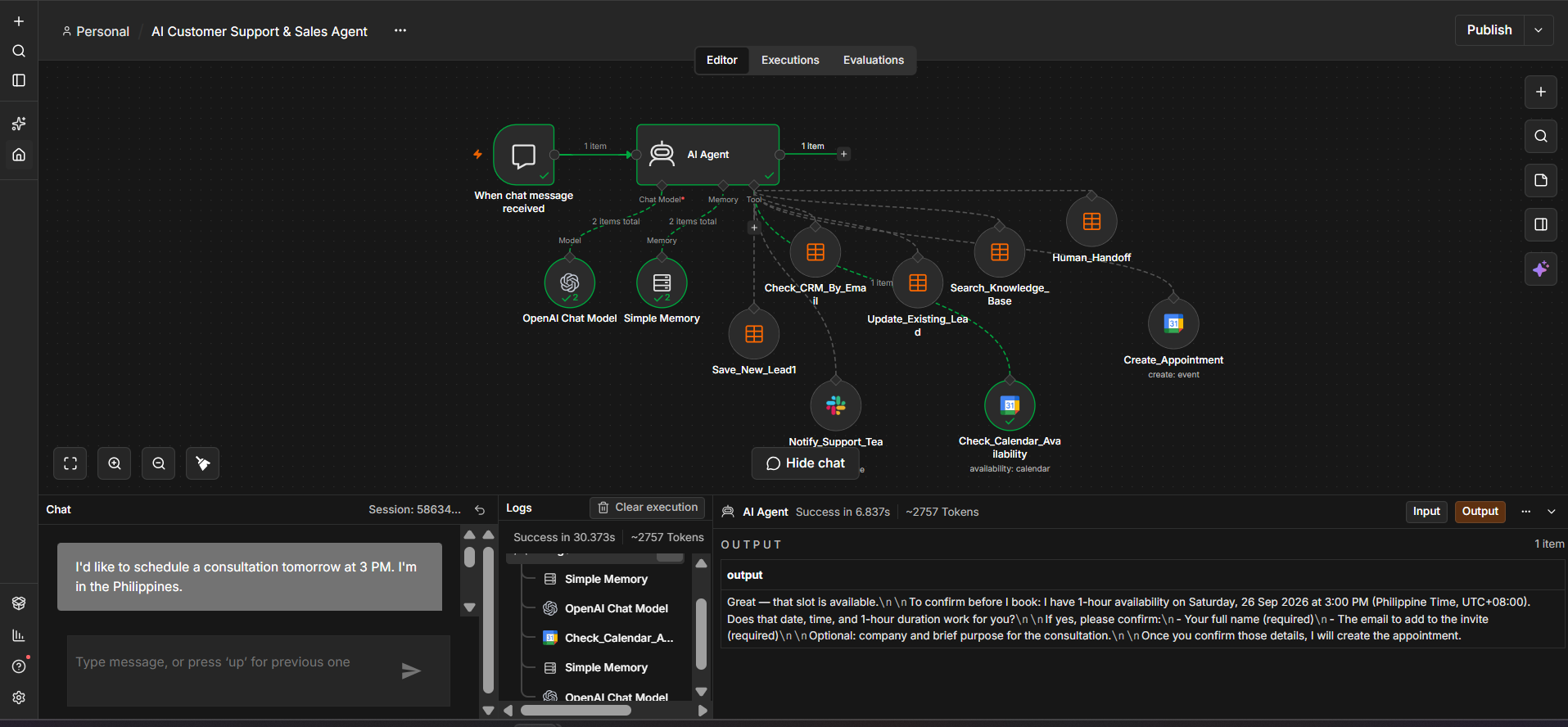Viewport: 1568px width, 727px height.
Task: Select the OpenAI Chat Model node
Action: point(570,282)
